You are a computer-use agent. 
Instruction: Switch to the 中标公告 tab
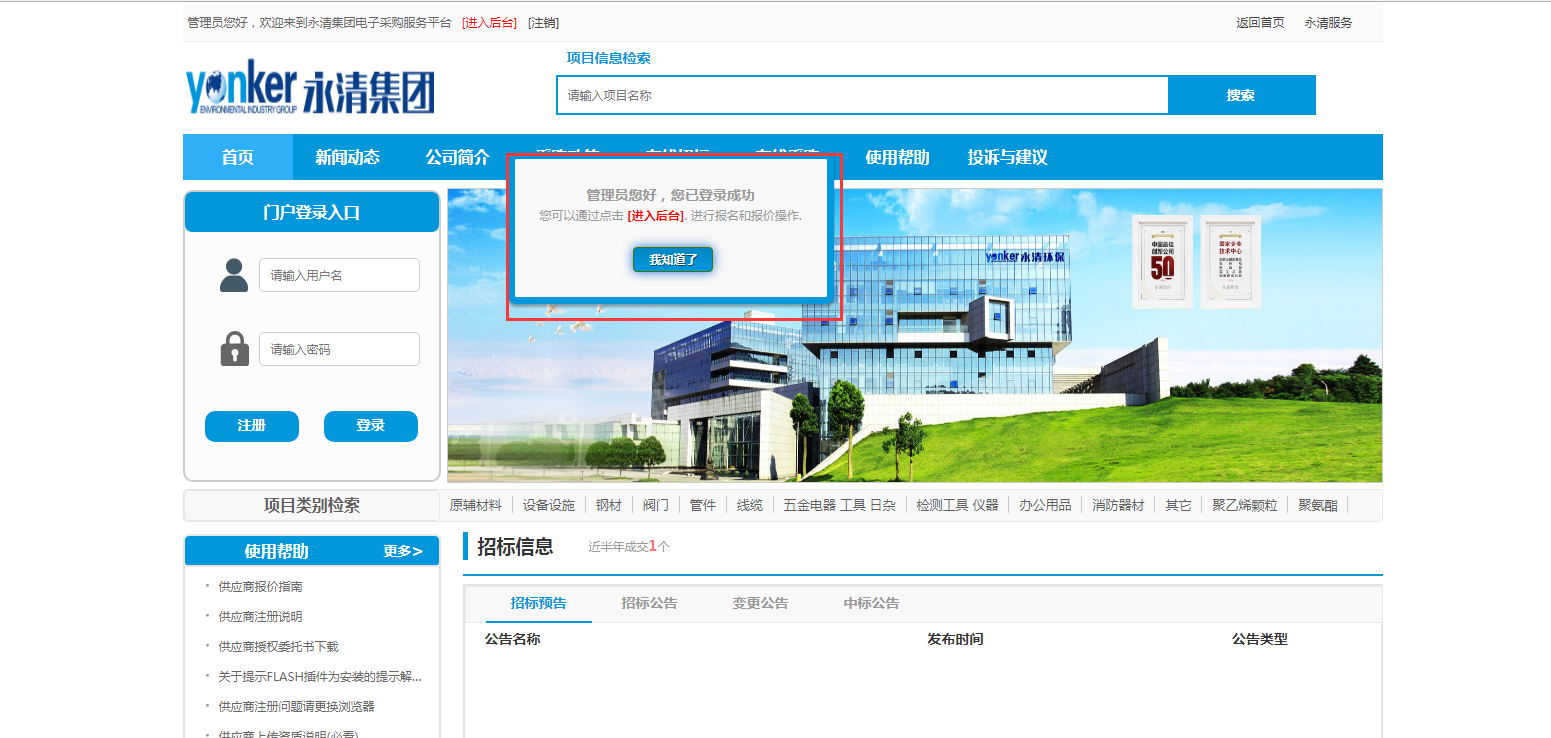(x=871, y=604)
